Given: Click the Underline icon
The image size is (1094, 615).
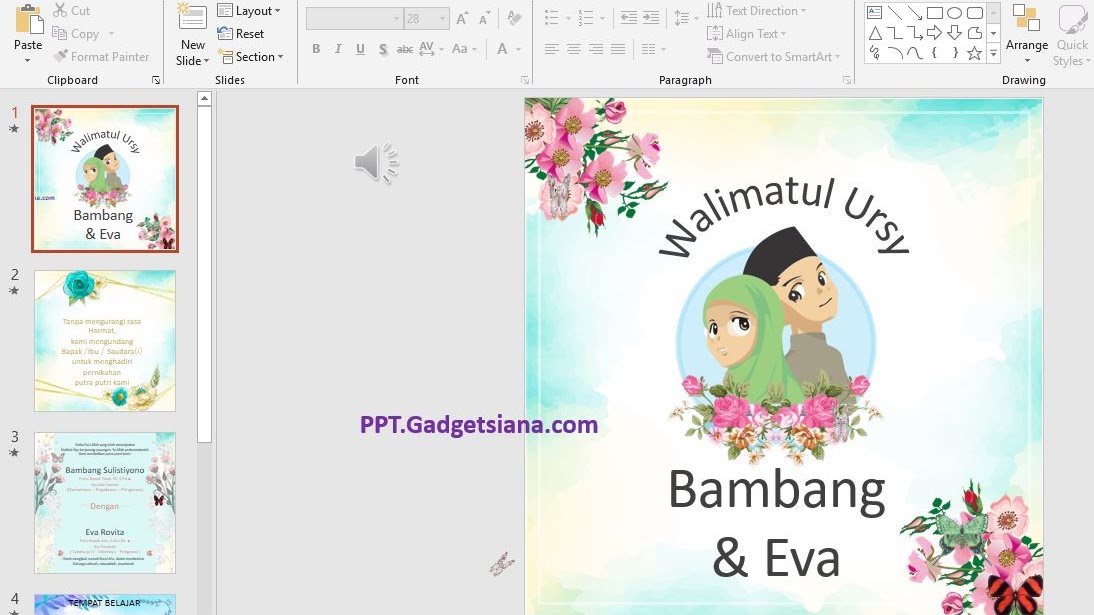Looking at the screenshot, I should (359, 48).
